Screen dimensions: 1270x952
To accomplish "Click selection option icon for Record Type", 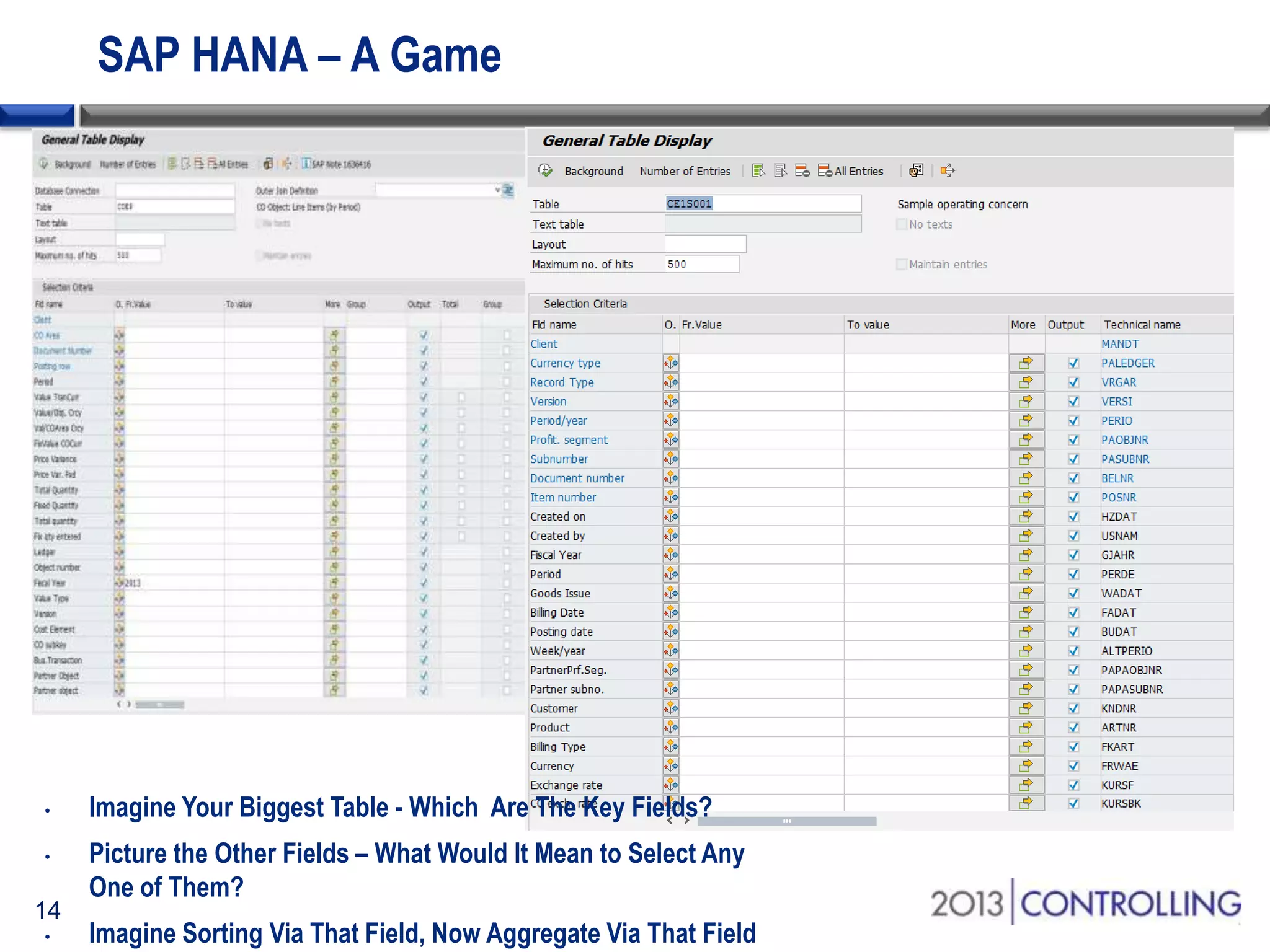I will [671, 382].
